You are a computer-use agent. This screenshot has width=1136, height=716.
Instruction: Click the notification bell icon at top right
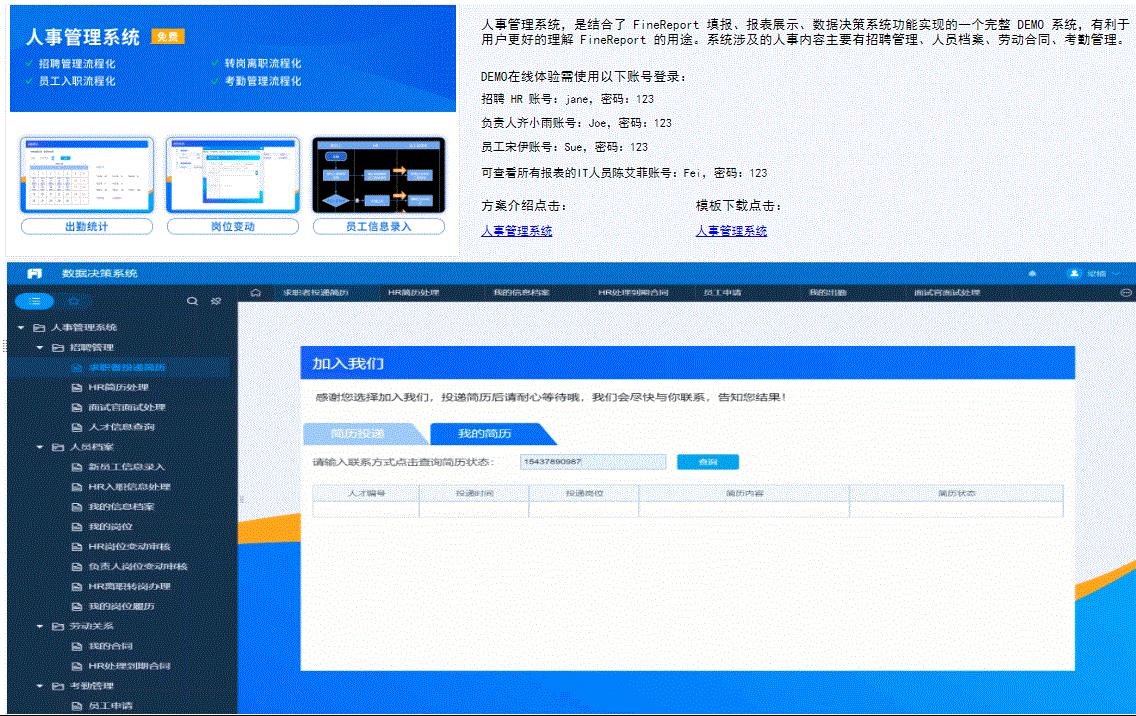tap(1032, 273)
